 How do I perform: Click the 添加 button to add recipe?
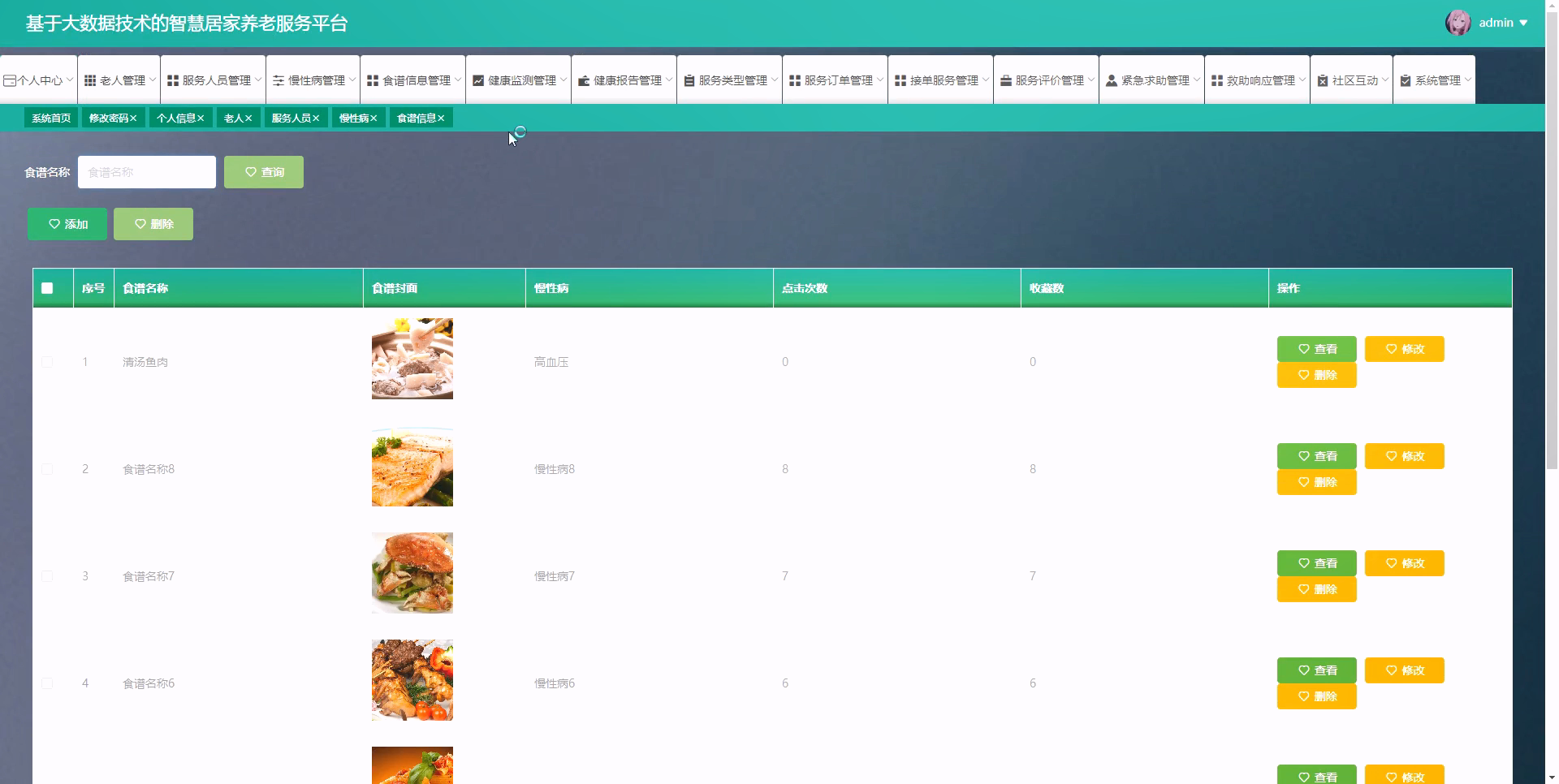pos(67,224)
